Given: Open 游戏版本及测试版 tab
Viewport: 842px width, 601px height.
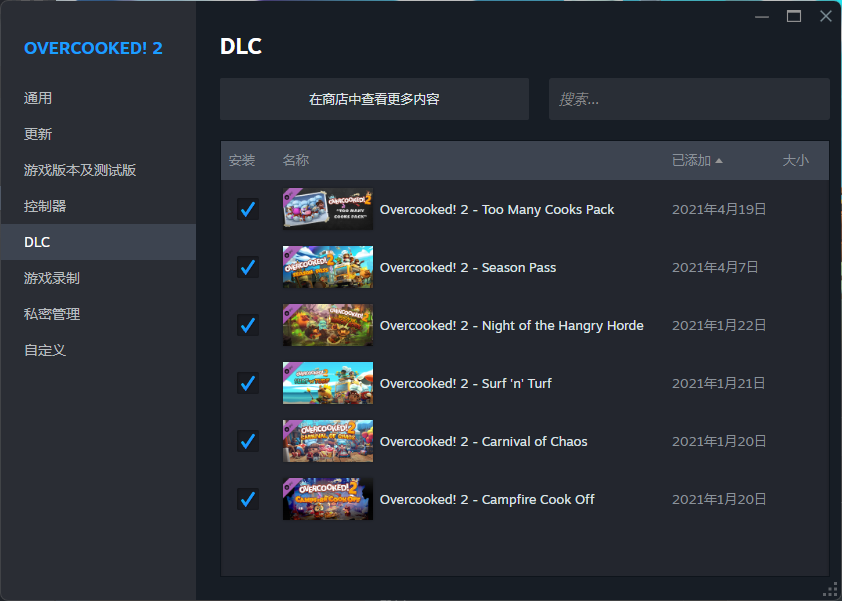Looking at the screenshot, I should 98,170.
